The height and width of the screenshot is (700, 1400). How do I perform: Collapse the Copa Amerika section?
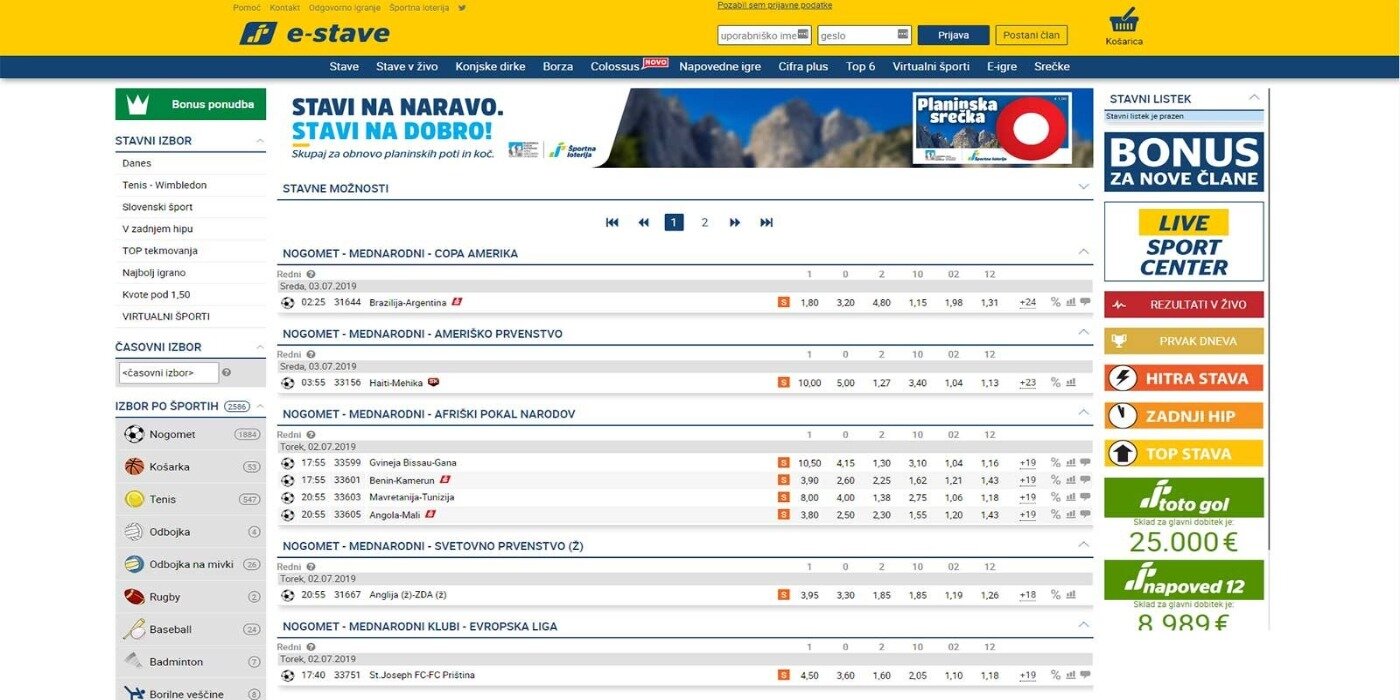coord(1083,252)
